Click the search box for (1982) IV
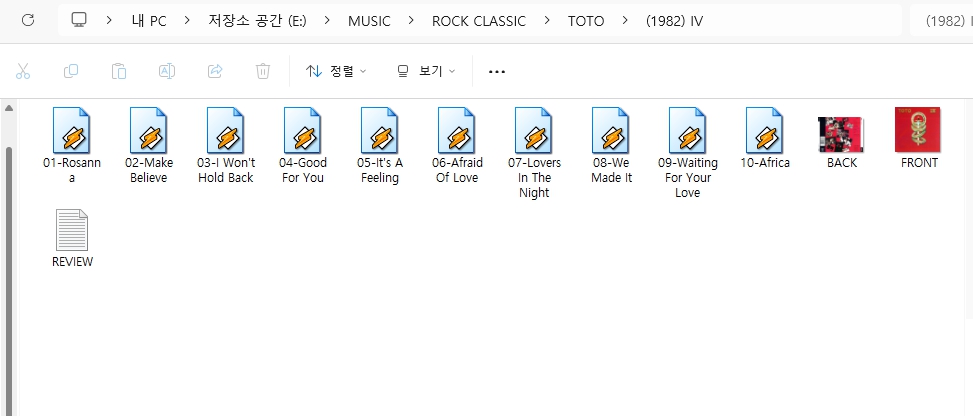This screenshot has width=973, height=416. [x=941, y=21]
